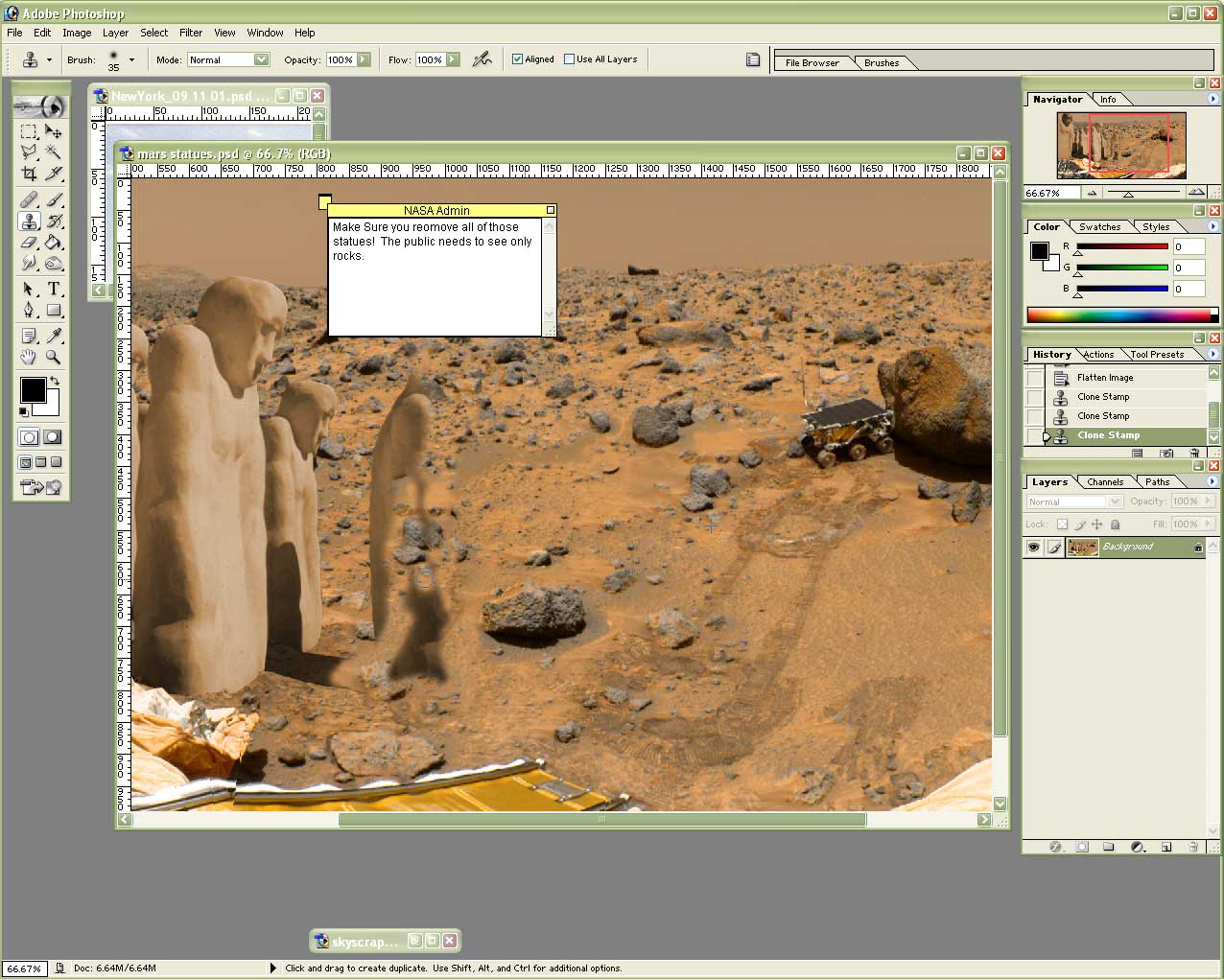Choose the Eyedropper tool
Image resolution: width=1224 pixels, height=980 pixels.
(x=54, y=335)
